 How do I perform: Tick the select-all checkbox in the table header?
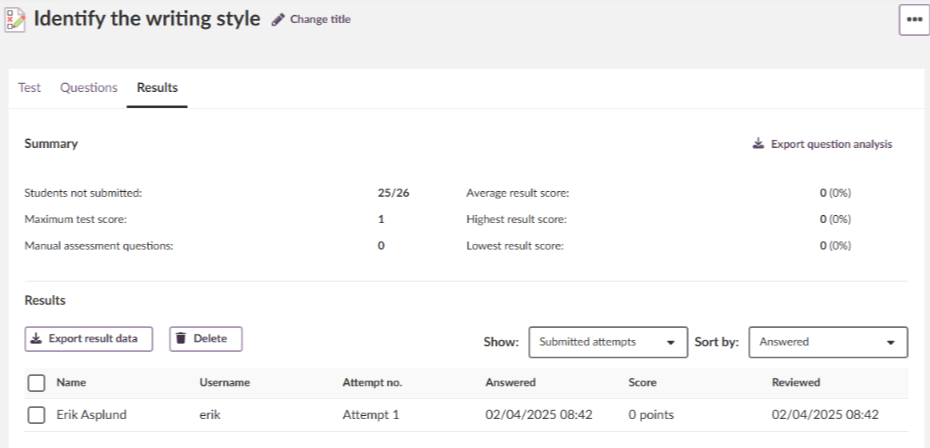36,382
